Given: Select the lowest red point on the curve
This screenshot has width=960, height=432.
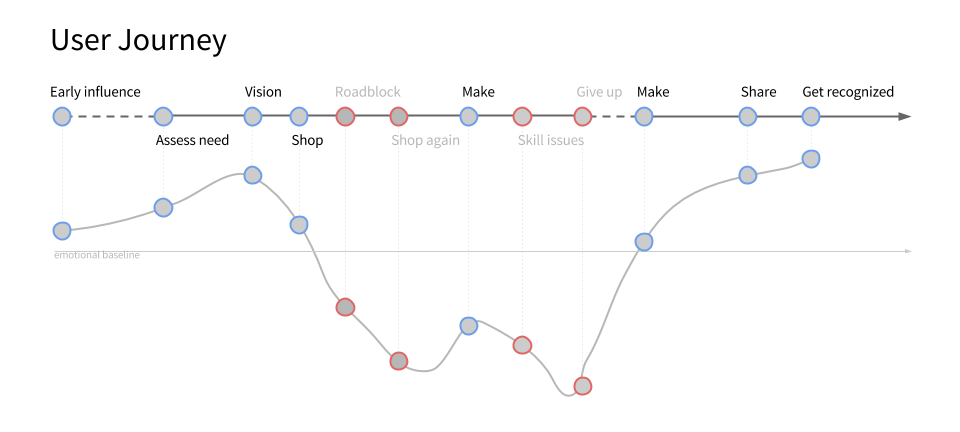Looking at the screenshot, I should [x=582, y=386].
